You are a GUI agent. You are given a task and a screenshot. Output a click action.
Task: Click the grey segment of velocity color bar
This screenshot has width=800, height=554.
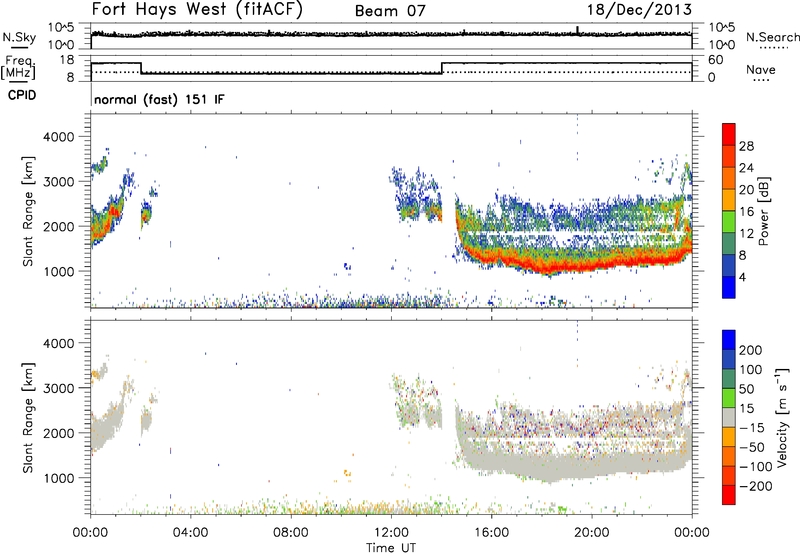pos(729,418)
